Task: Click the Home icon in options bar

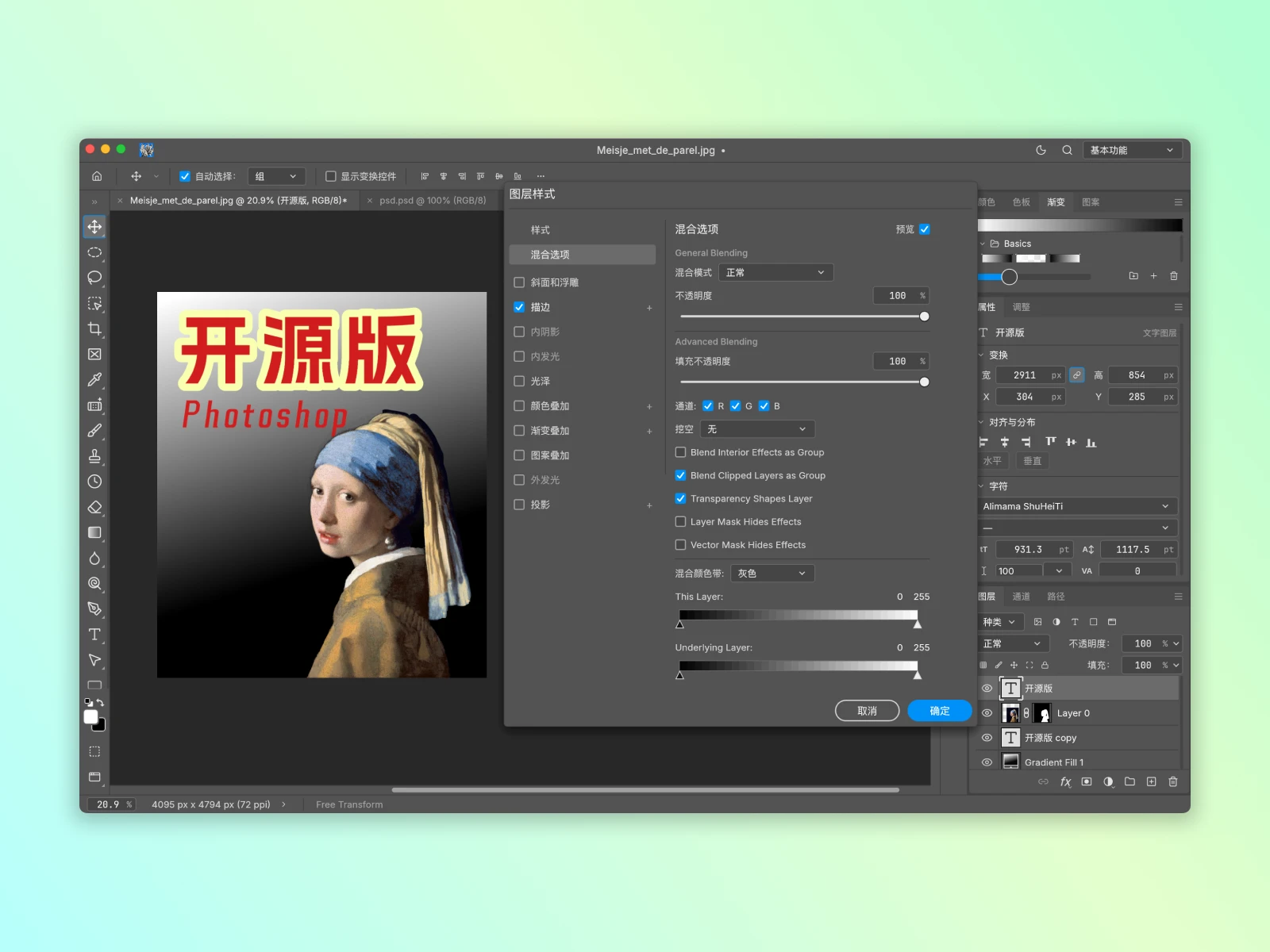Action: coord(97,176)
